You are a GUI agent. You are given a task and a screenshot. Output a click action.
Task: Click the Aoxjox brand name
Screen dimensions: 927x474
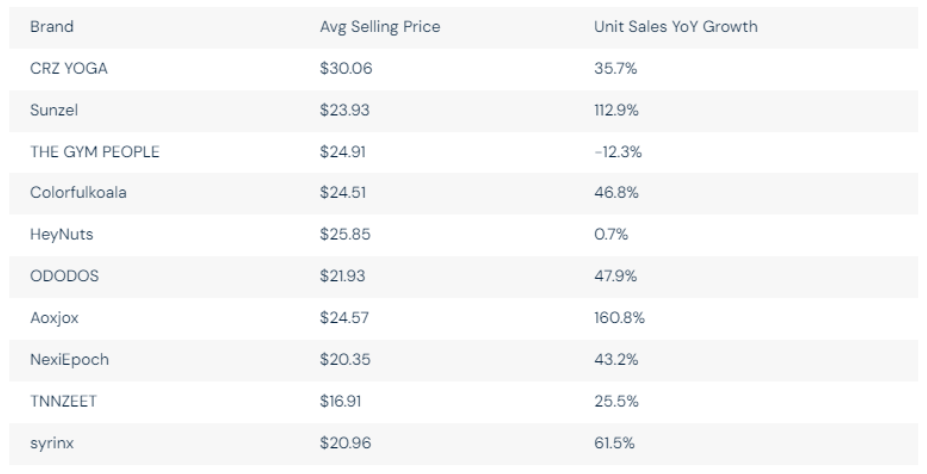pos(53,319)
